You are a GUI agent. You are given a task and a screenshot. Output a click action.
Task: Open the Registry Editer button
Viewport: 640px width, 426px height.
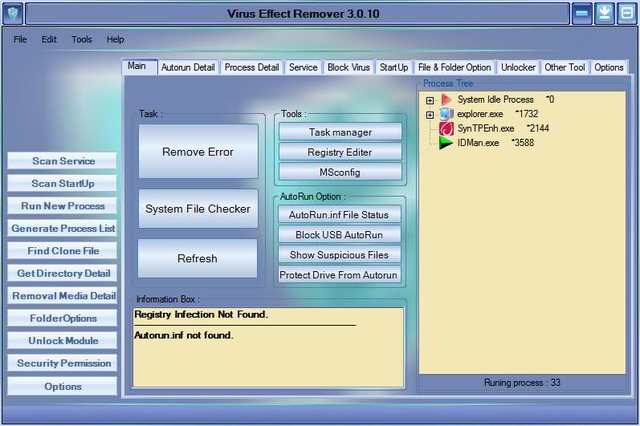click(340, 152)
